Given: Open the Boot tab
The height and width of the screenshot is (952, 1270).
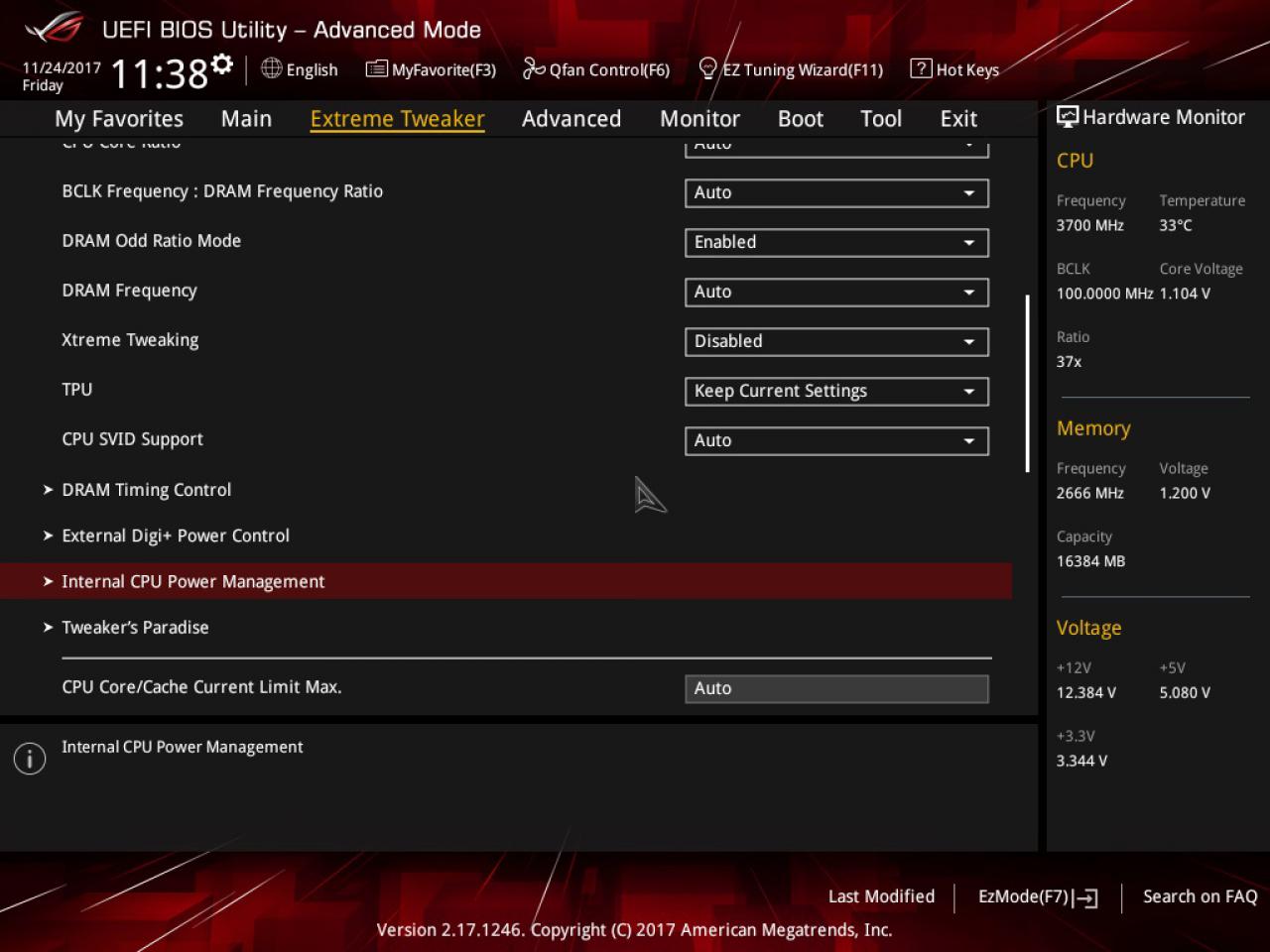Looking at the screenshot, I should click(x=801, y=119).
